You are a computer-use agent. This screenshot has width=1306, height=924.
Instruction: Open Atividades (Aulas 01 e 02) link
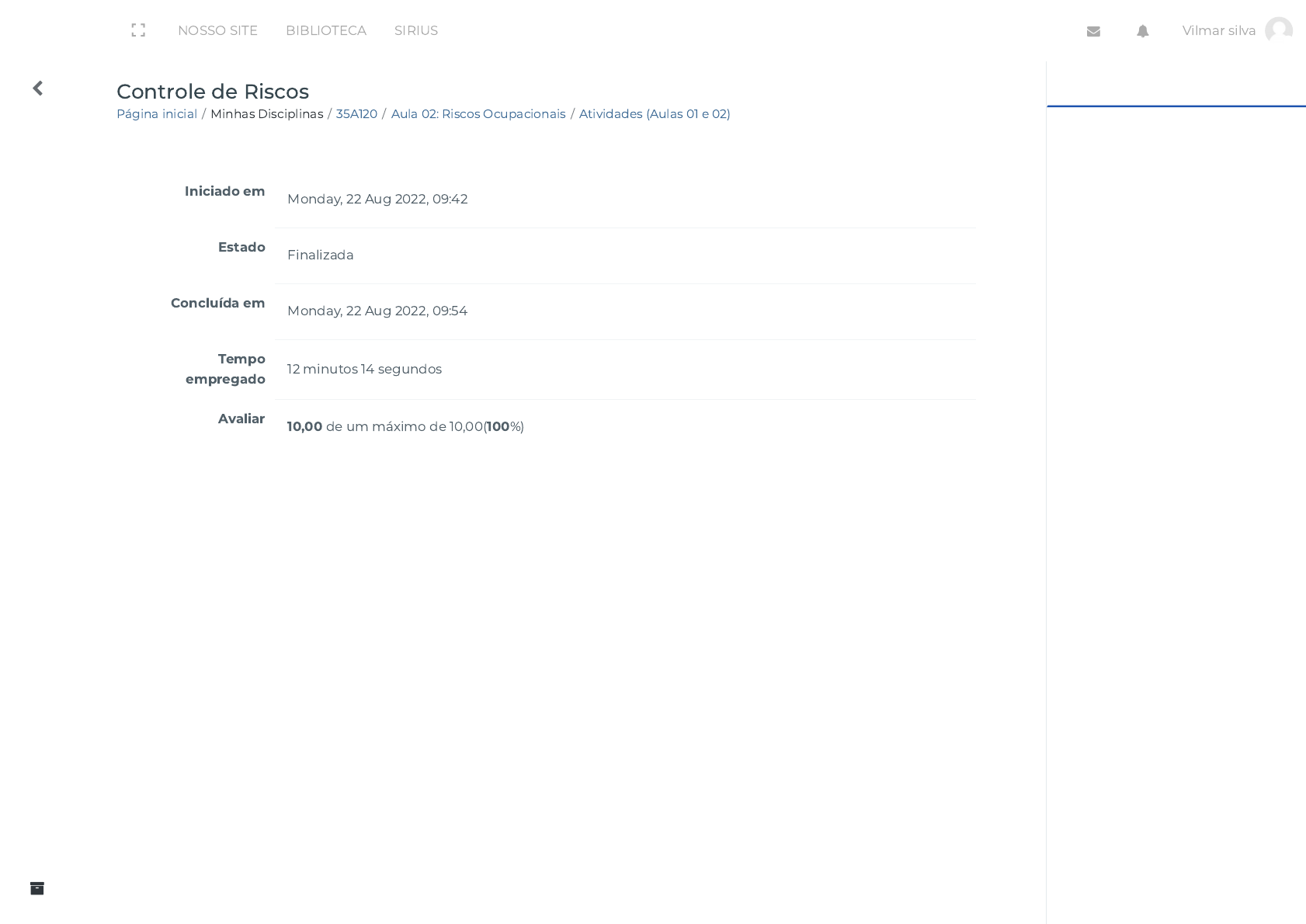(654, 113)
